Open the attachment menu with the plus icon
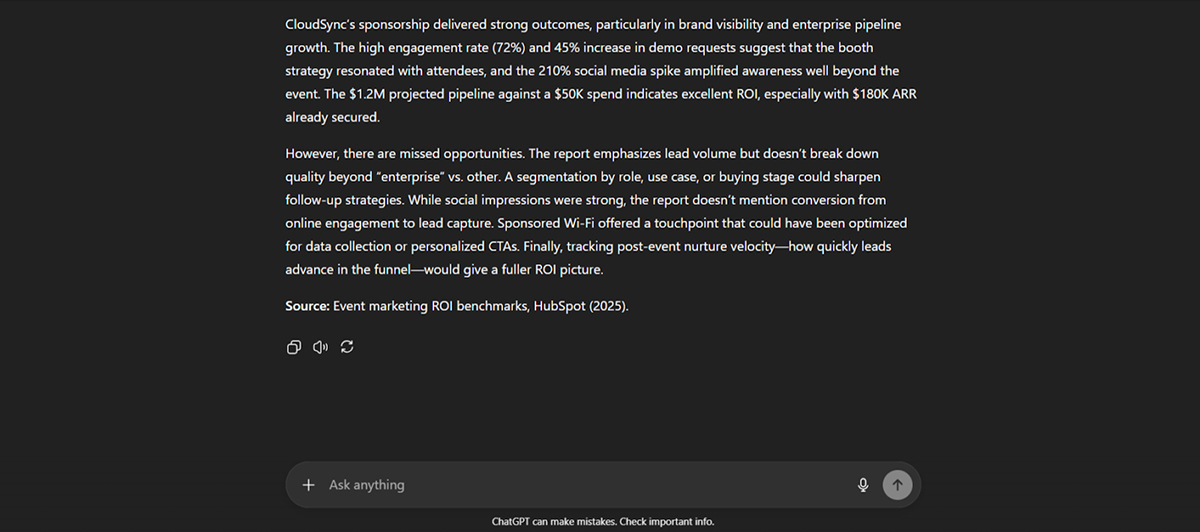The width and height of the screenshot is (1200, 532). pos(308,485)
